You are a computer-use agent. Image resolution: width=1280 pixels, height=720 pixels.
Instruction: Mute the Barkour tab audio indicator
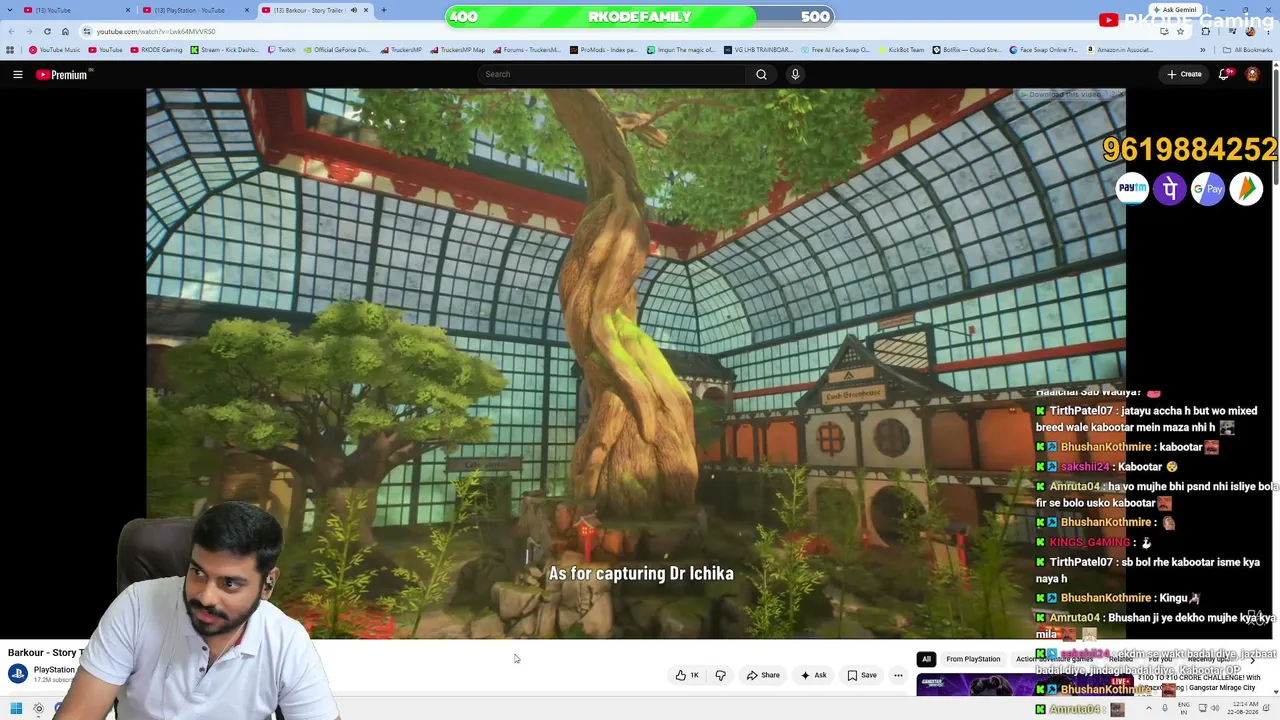point(353,10)
